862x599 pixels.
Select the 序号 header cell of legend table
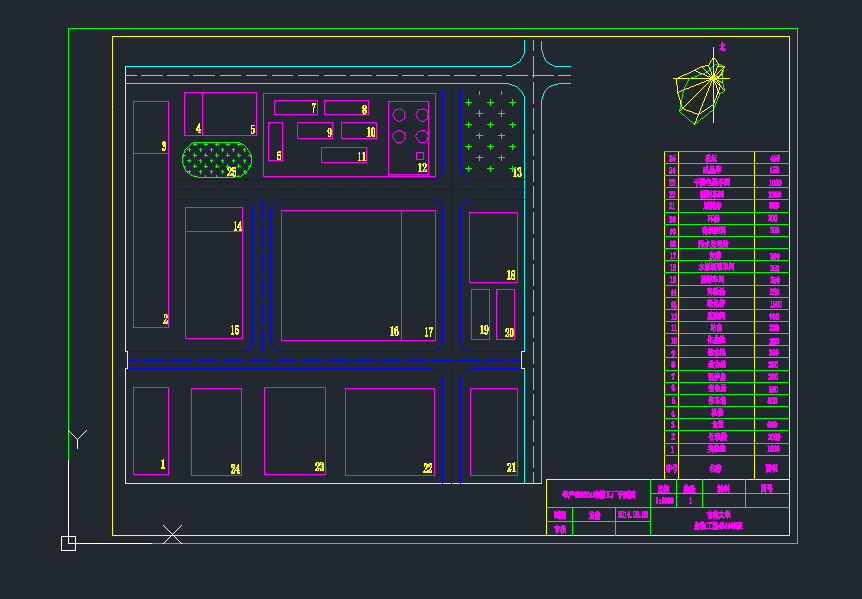(672, 467)
